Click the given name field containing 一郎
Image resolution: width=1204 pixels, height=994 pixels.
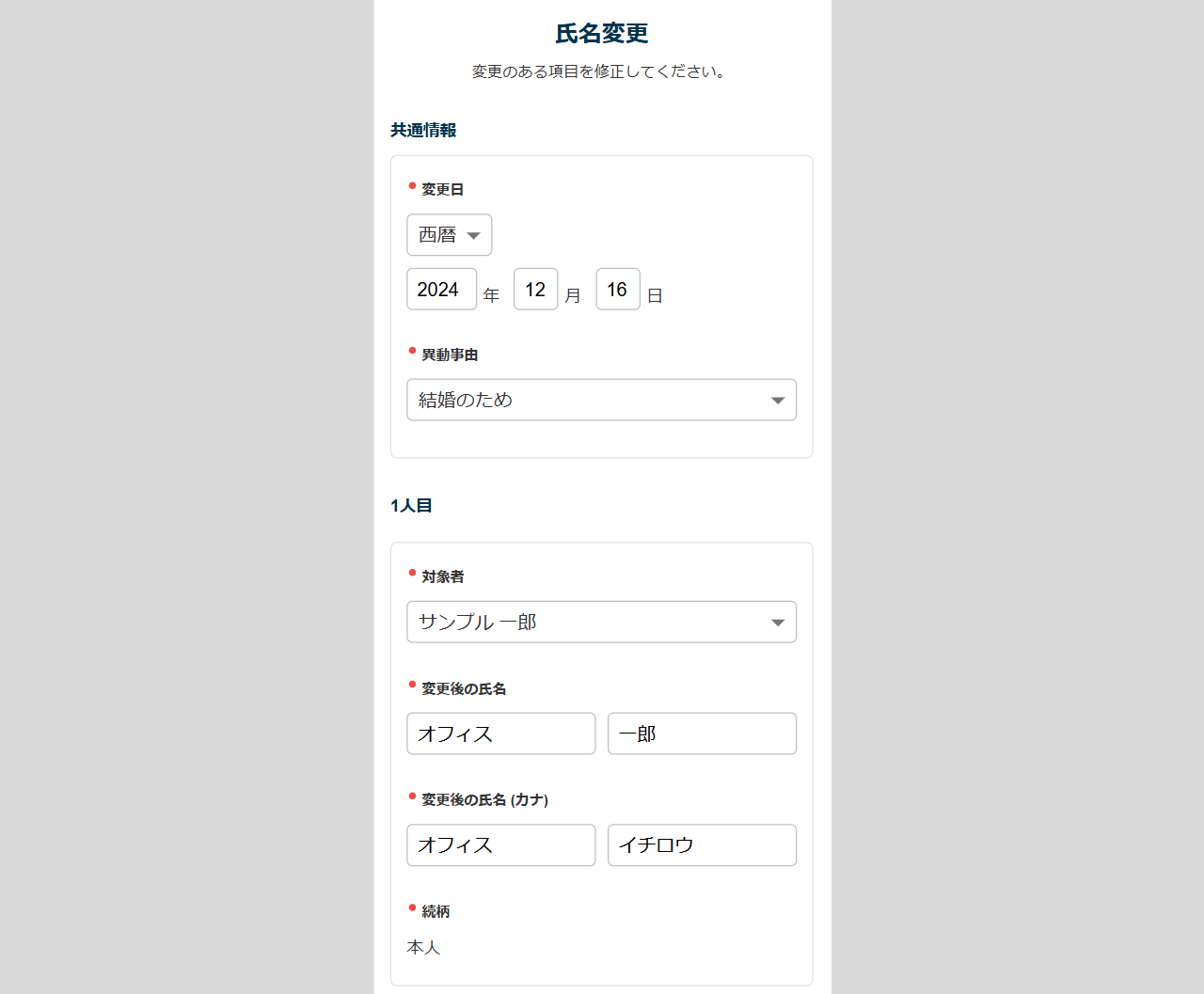[x=702, y=734]
